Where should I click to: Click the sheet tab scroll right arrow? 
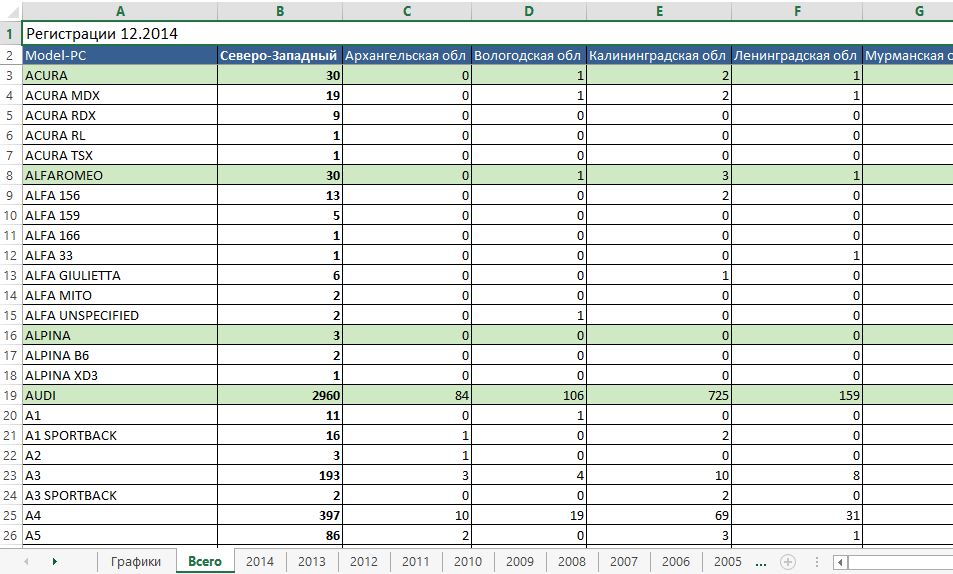(55, 561)
